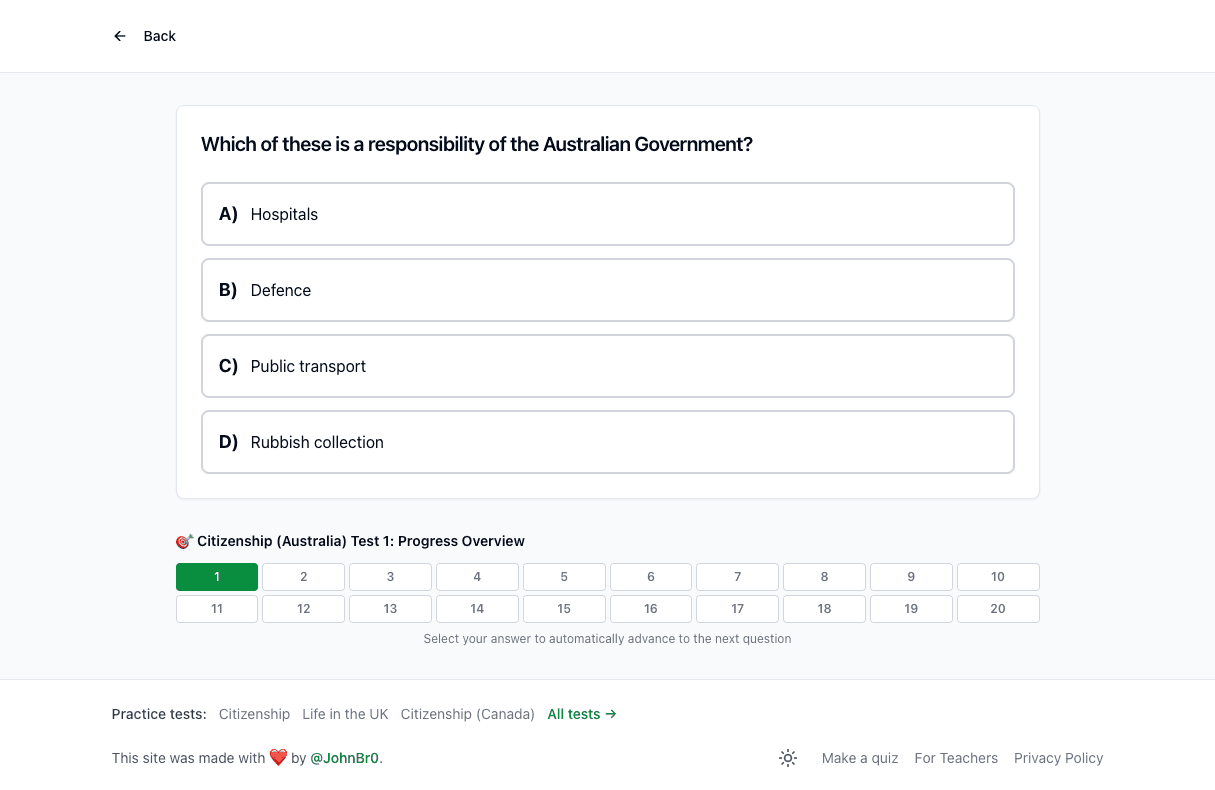The width and height of the screenshot is (1215, 790).
Task: Click the Back label text
Action: (x=160, y=36)
